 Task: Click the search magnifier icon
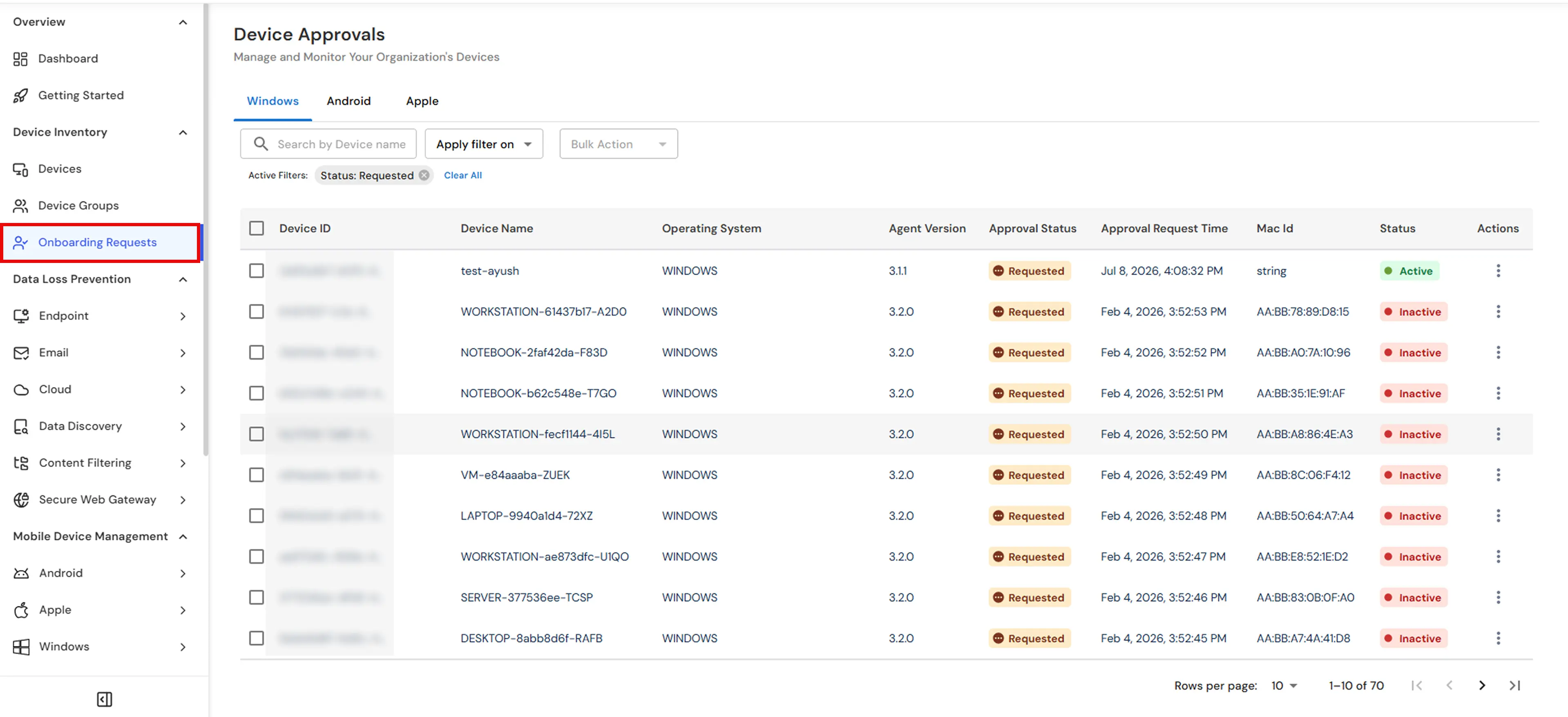click(x=261, y=144)
